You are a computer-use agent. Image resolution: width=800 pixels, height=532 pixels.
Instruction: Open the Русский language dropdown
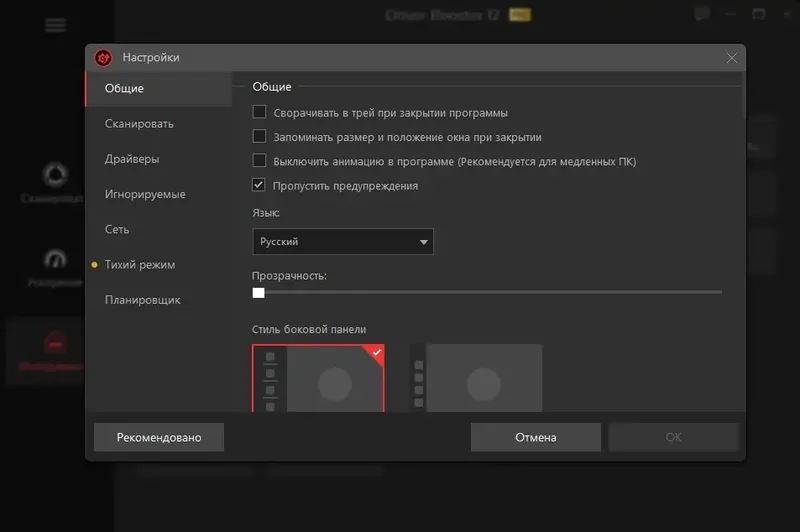point(343,241)
